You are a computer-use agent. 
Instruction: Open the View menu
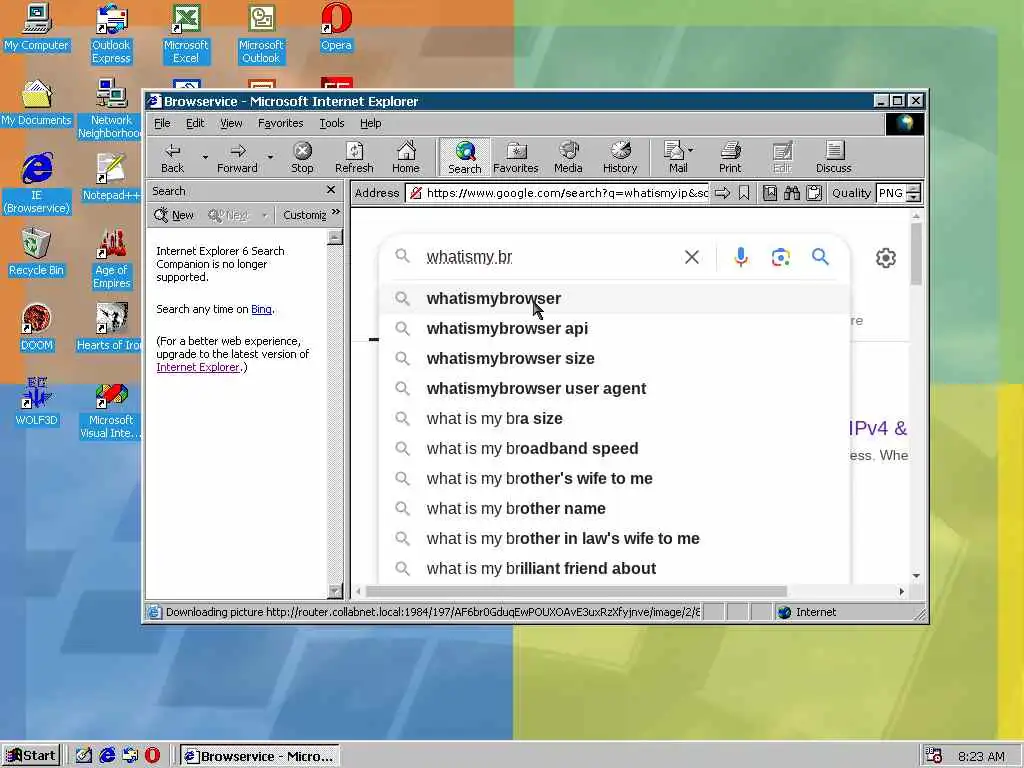click(x=231, y=123)
